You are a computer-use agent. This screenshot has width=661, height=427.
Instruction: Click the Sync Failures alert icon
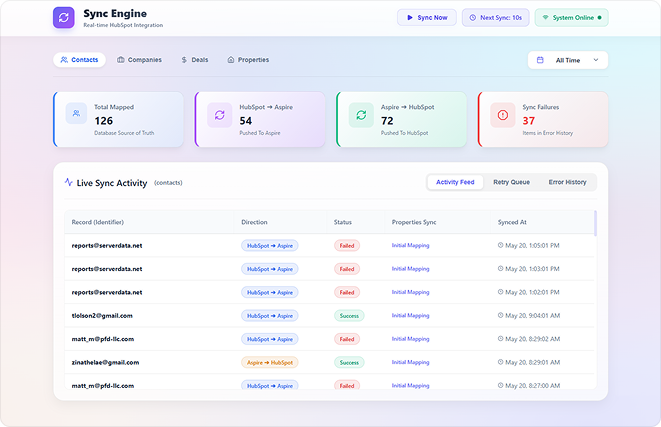click(503, 115)
